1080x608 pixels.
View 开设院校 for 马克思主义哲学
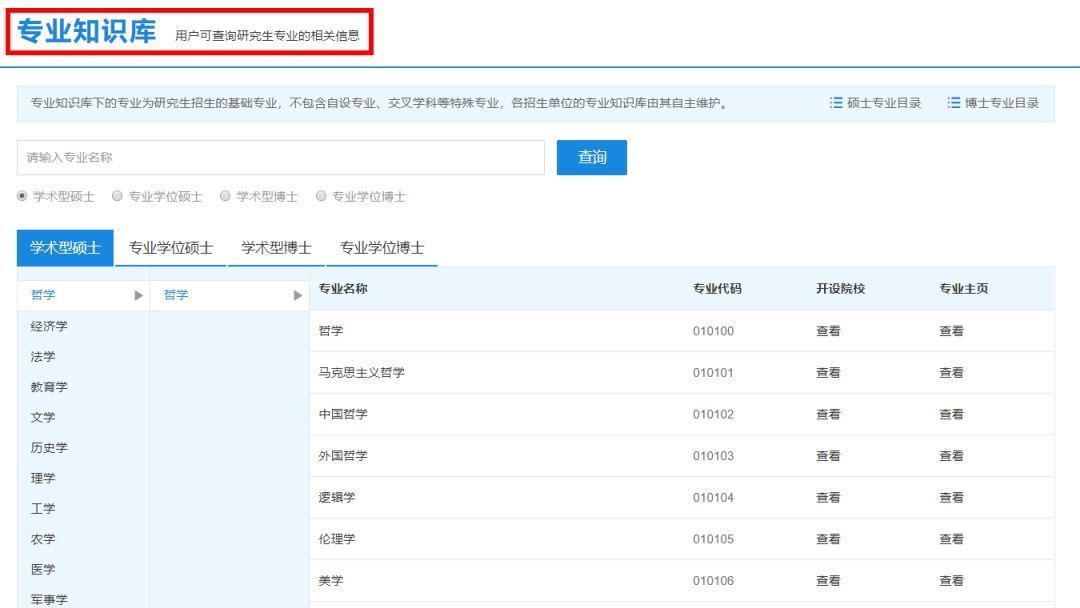coord(827,372)
